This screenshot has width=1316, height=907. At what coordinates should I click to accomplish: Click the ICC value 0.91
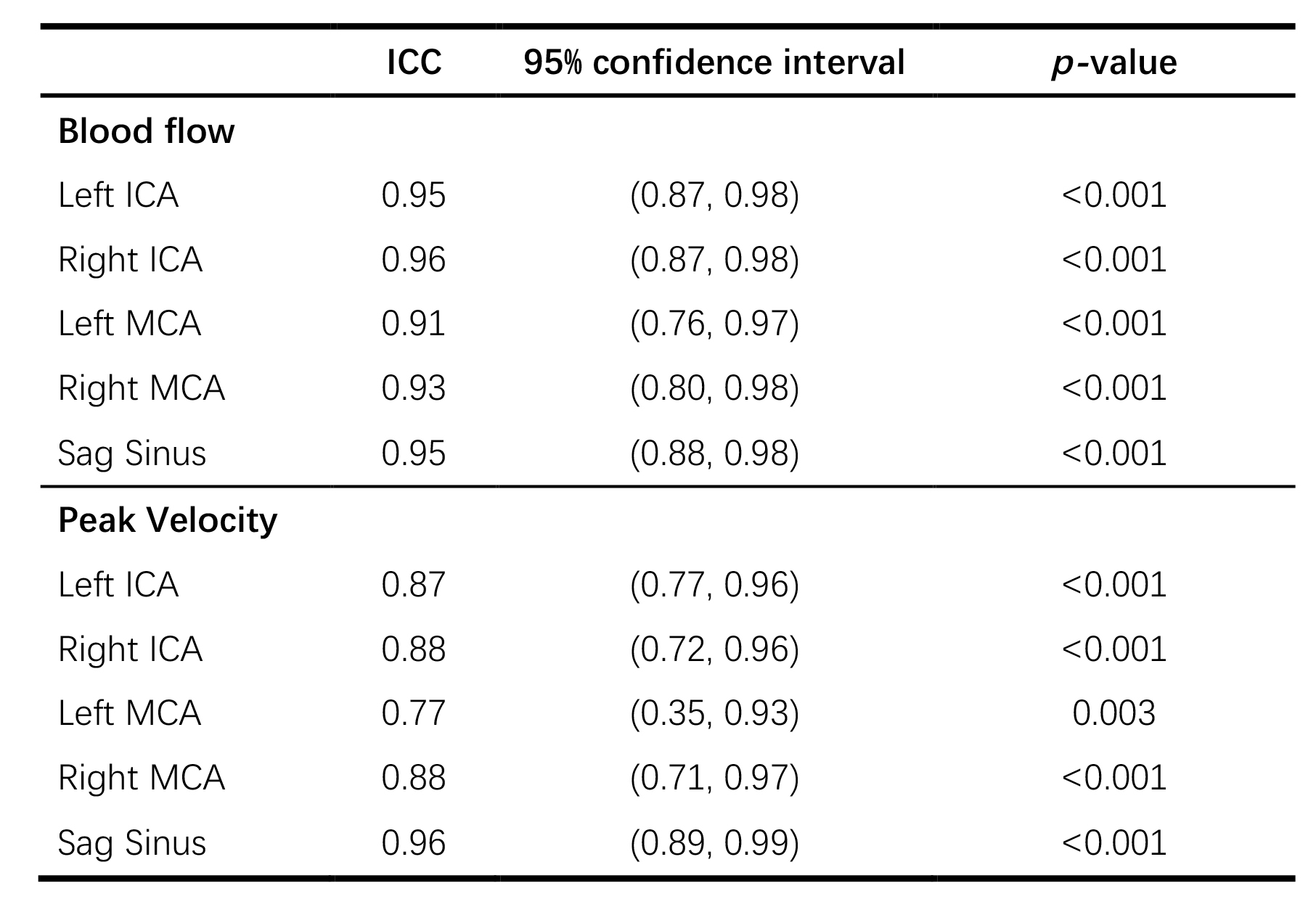413,324
